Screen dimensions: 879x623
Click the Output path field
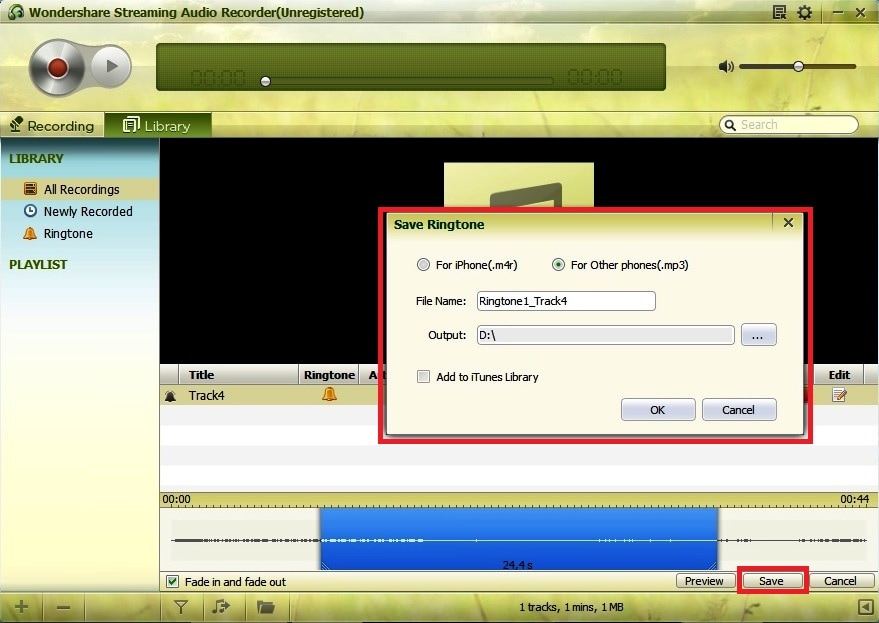(x=605, y=335)
